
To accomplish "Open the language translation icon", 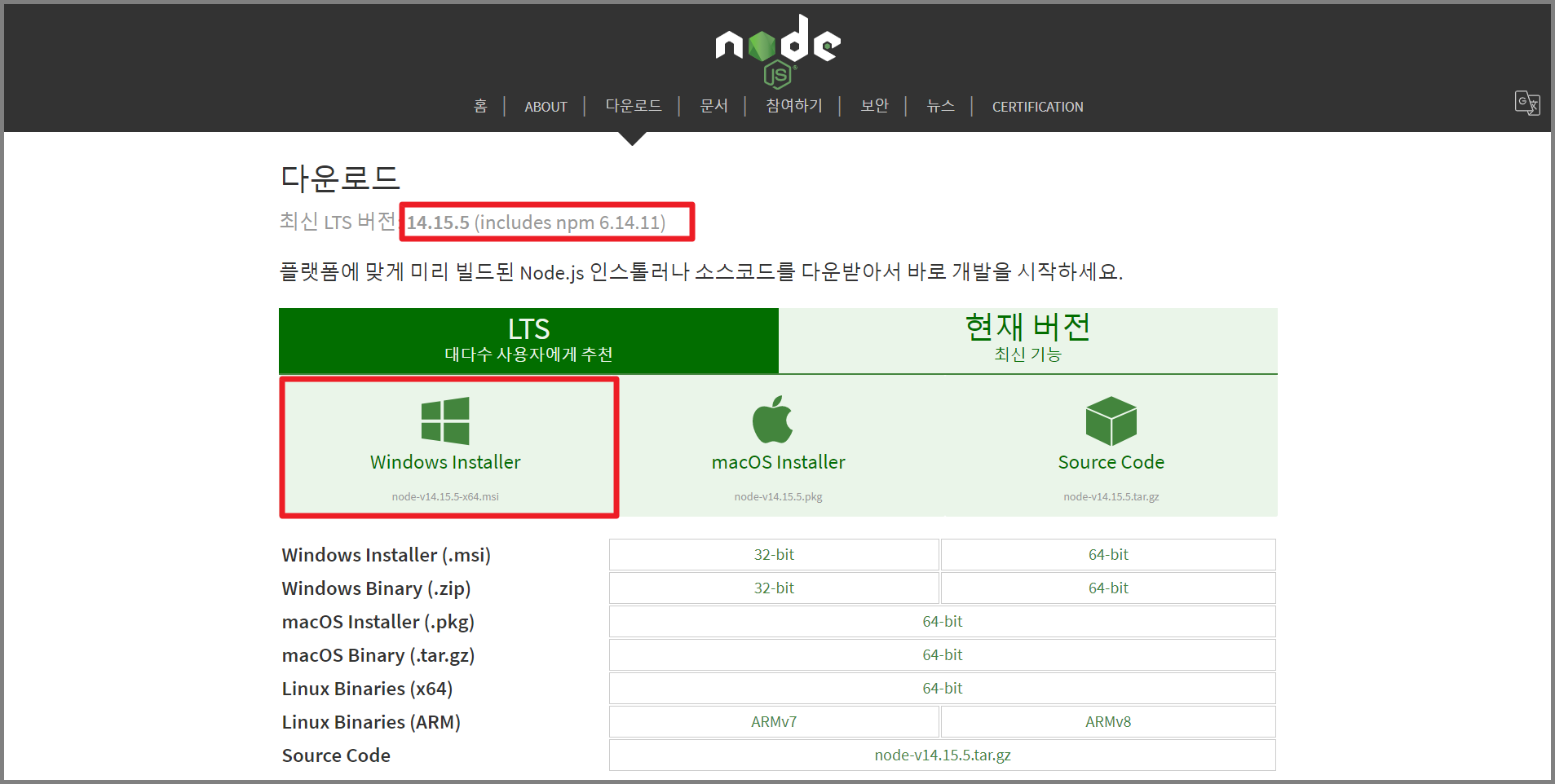I will pyautogui.click(x=1526, y=103).
